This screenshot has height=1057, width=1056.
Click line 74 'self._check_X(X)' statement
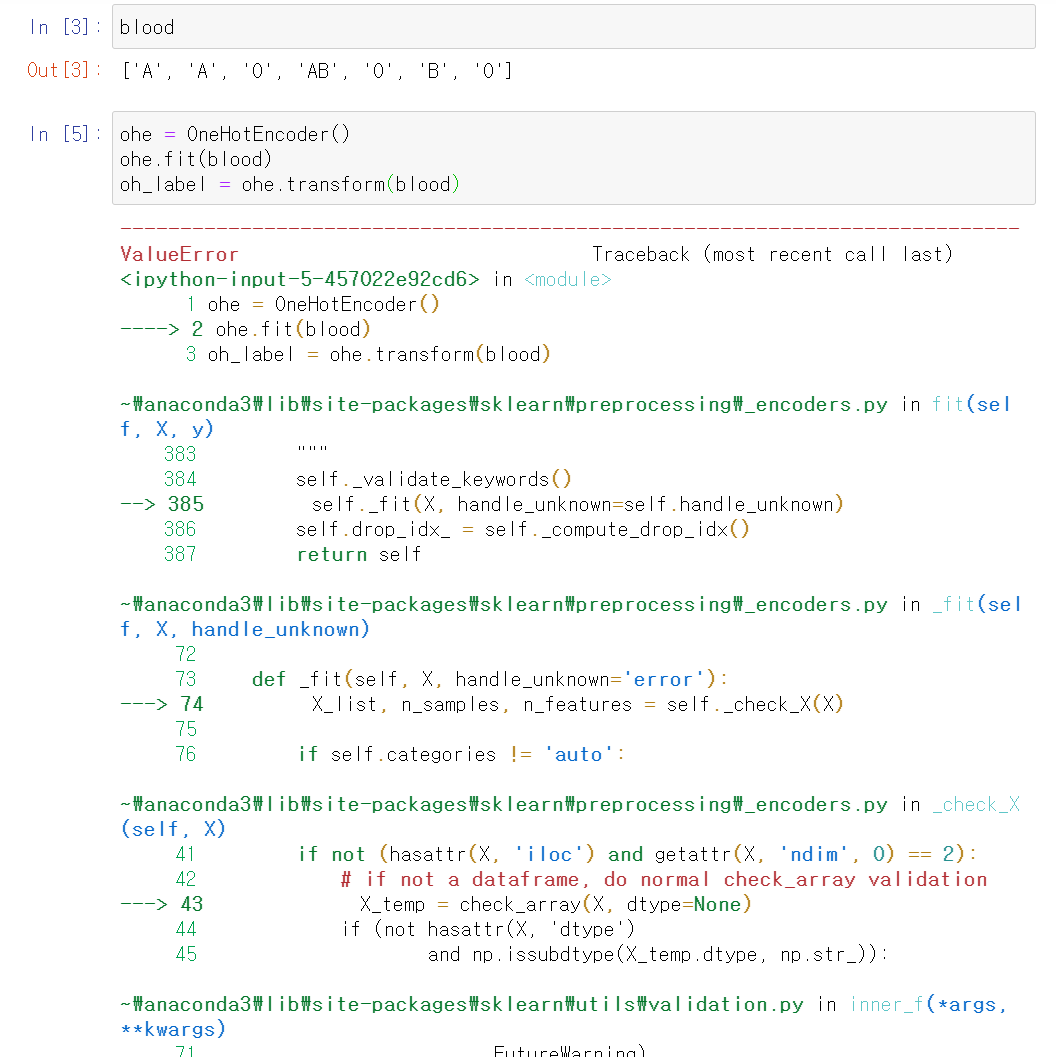578,704
